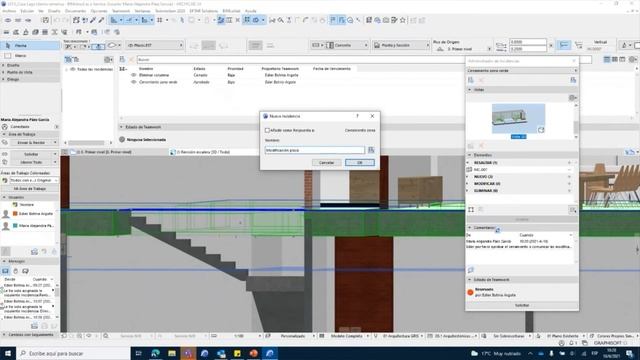Click OK in Nueva Incidencia dialog
The height and width of the screenshot is (360, 640).
click(360, 162)
